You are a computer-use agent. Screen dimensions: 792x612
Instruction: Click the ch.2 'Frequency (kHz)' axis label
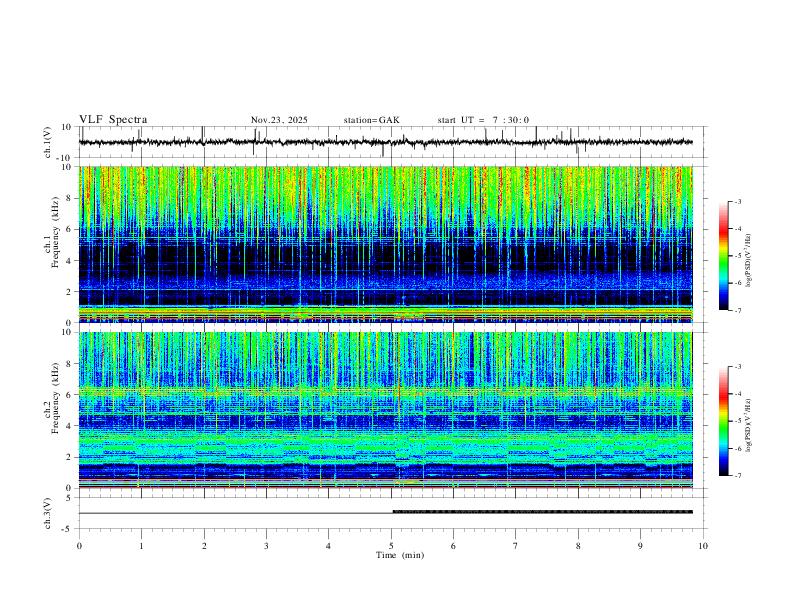tap(55, 396)
